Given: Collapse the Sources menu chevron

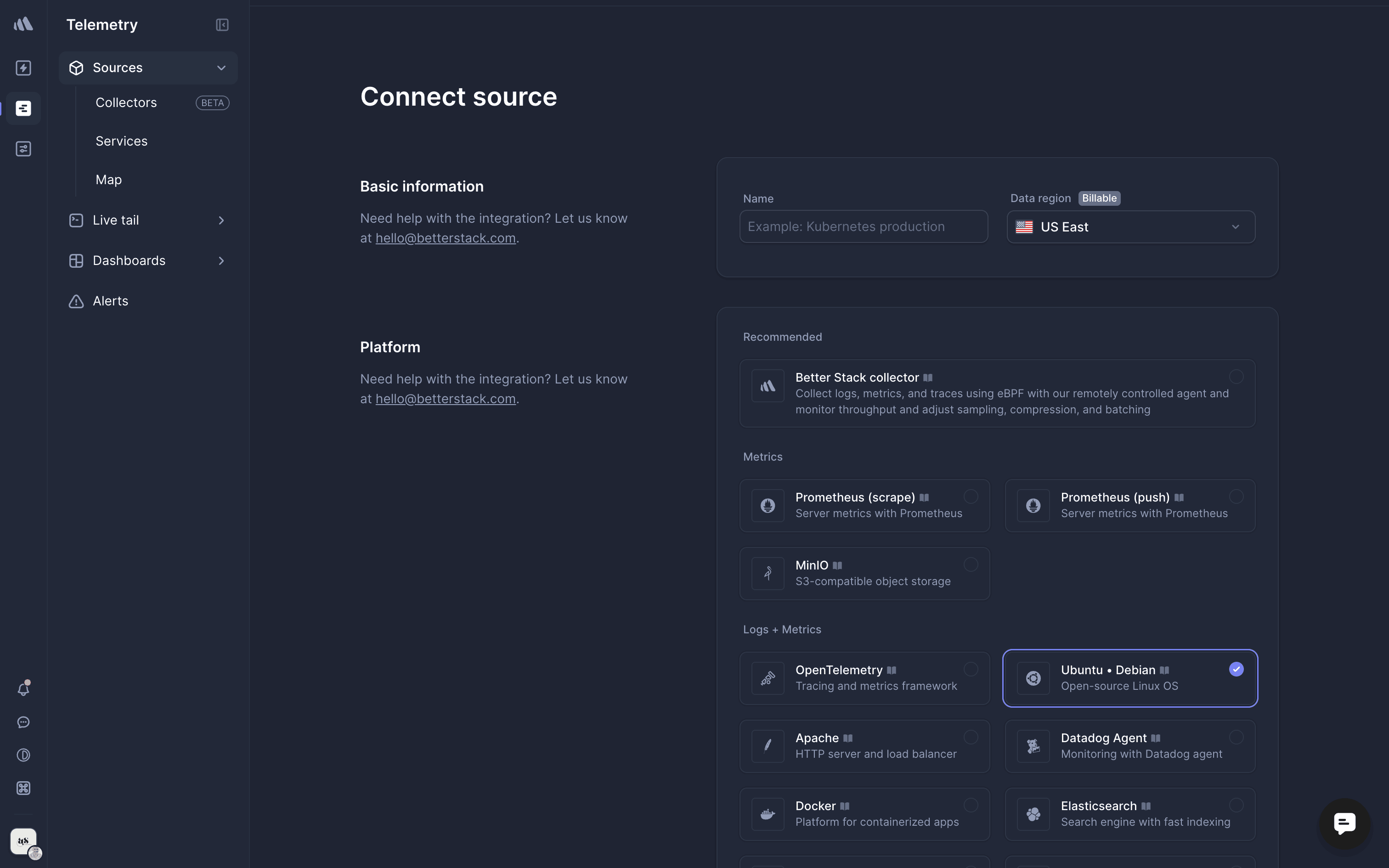Looking at the screenshot, I should [x=221, y=68].
